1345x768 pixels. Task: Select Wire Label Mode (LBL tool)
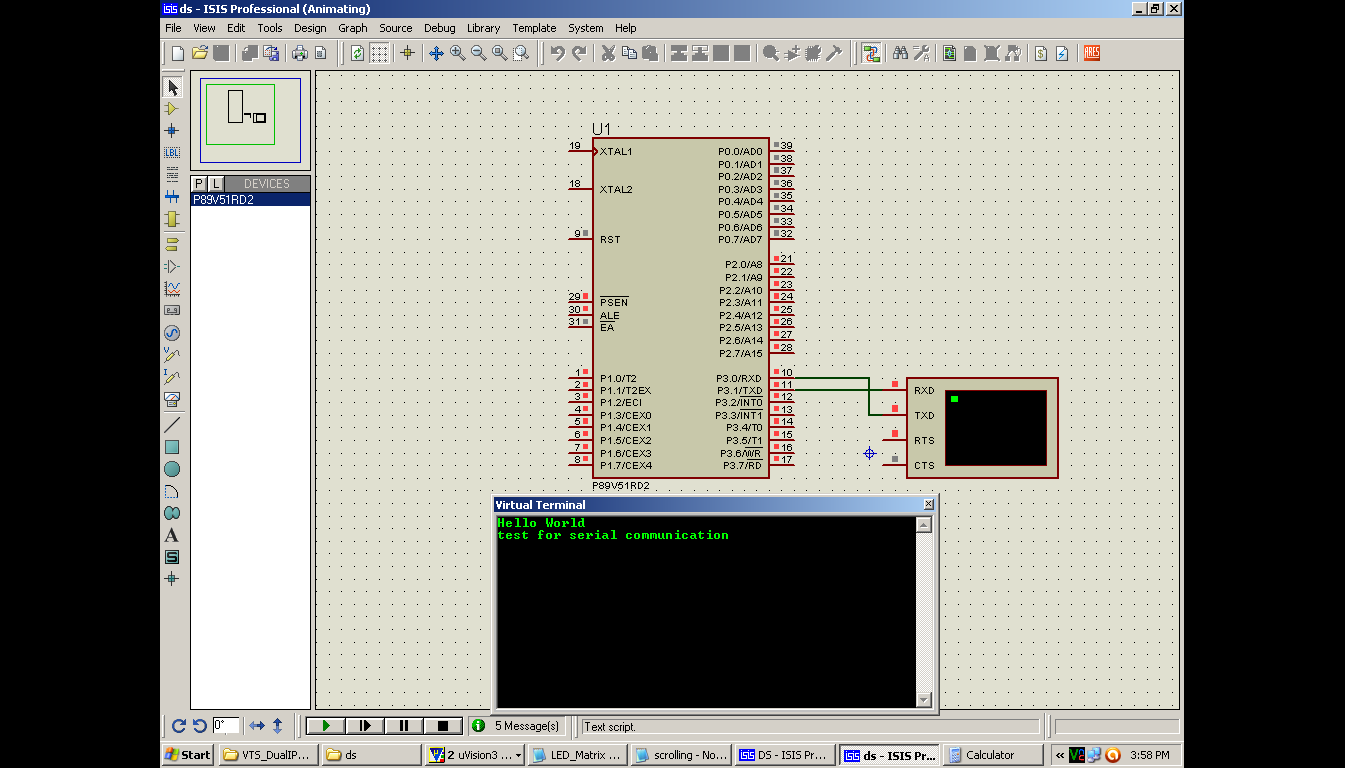[172, 150]
